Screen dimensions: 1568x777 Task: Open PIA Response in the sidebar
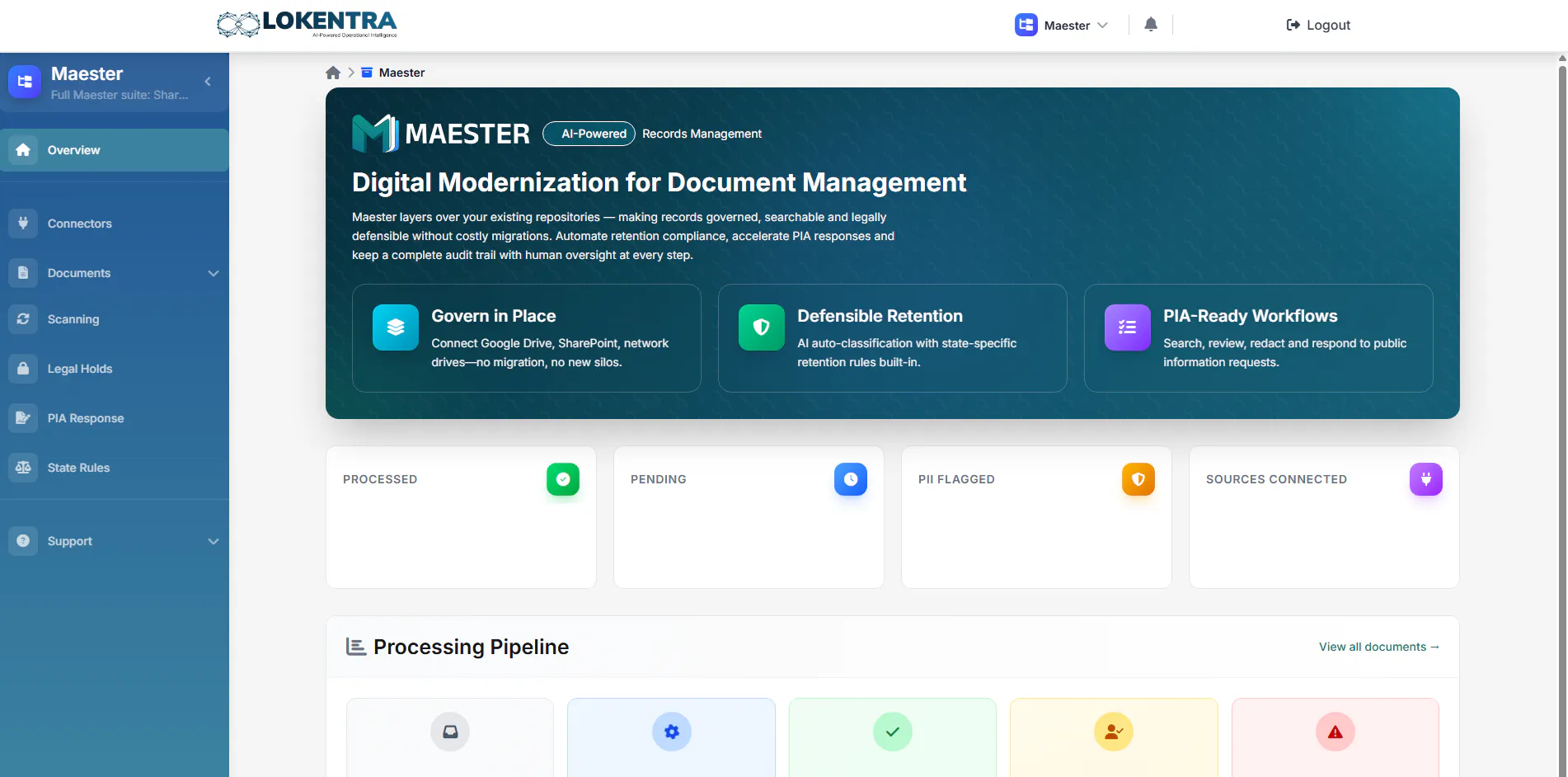pyautogui.click(x=115, y=418)
